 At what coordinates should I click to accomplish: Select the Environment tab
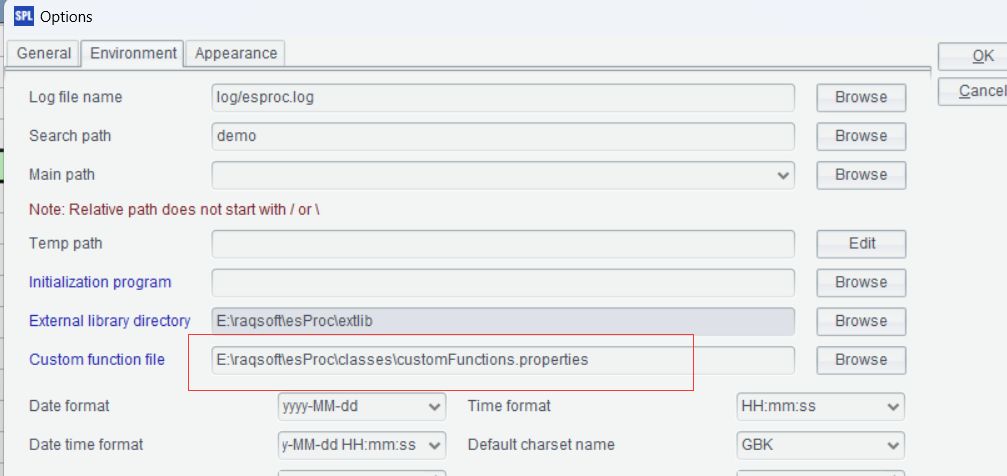[134, 54]
